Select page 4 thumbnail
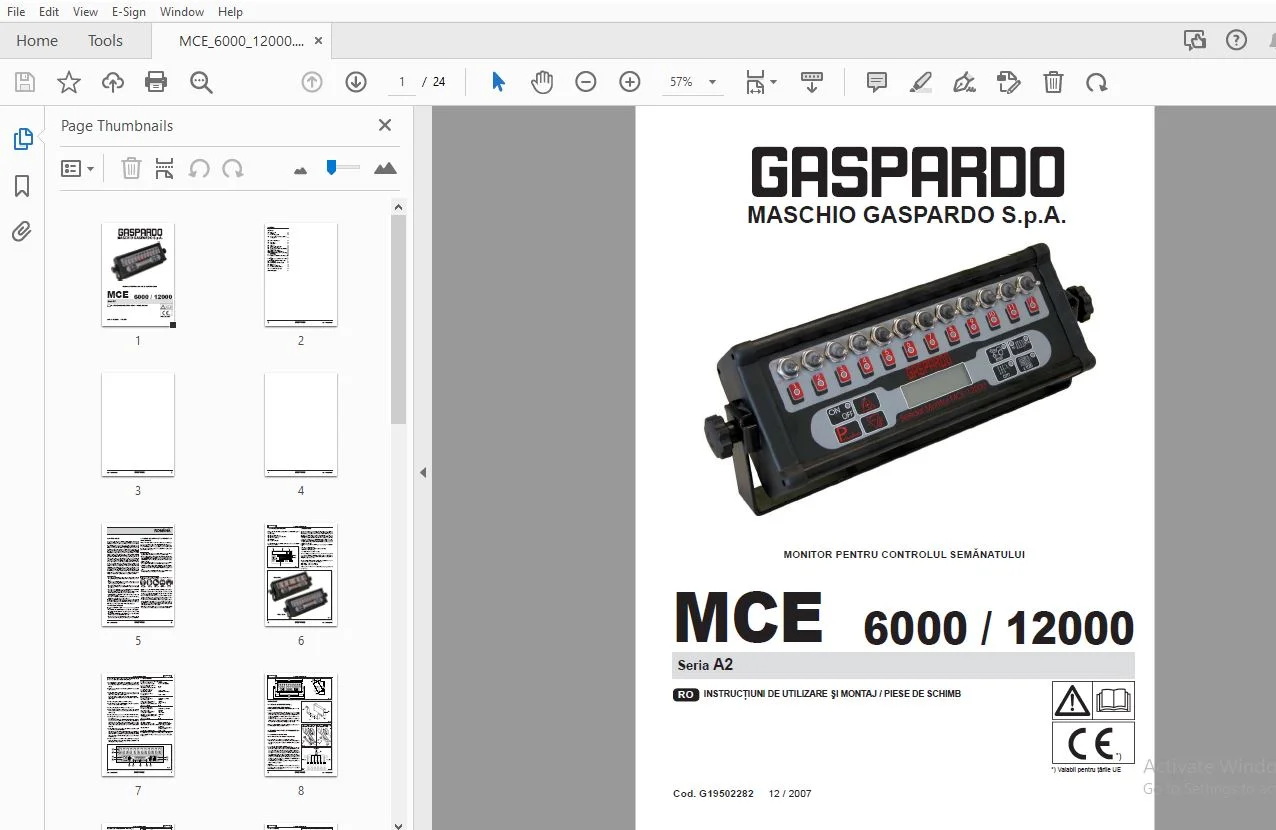Image resolution: width=1276 pixels, height=830 pixels. (x=301, y=425)
